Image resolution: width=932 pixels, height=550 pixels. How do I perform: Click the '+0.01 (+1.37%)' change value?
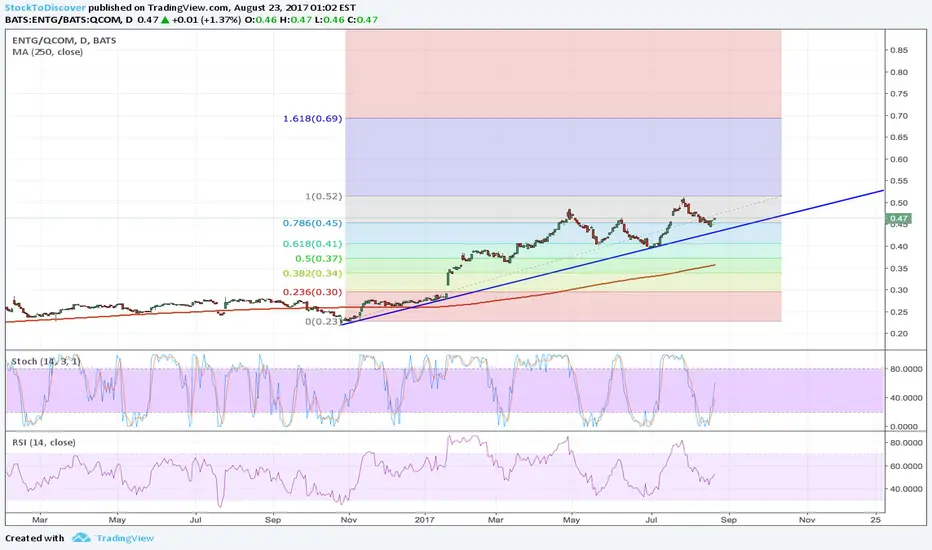tap(206, 20)
